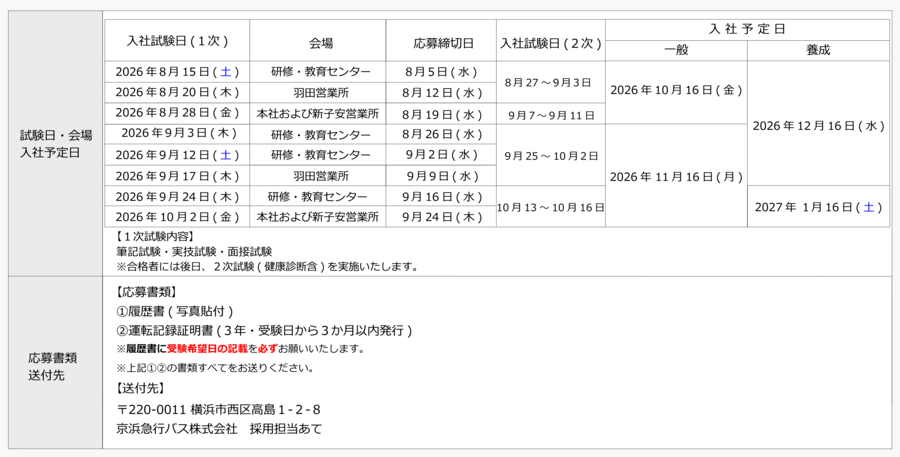Click the 【応募書類】 heading
This screenshot has height=457, width=900.
click(x=146, y=292)
